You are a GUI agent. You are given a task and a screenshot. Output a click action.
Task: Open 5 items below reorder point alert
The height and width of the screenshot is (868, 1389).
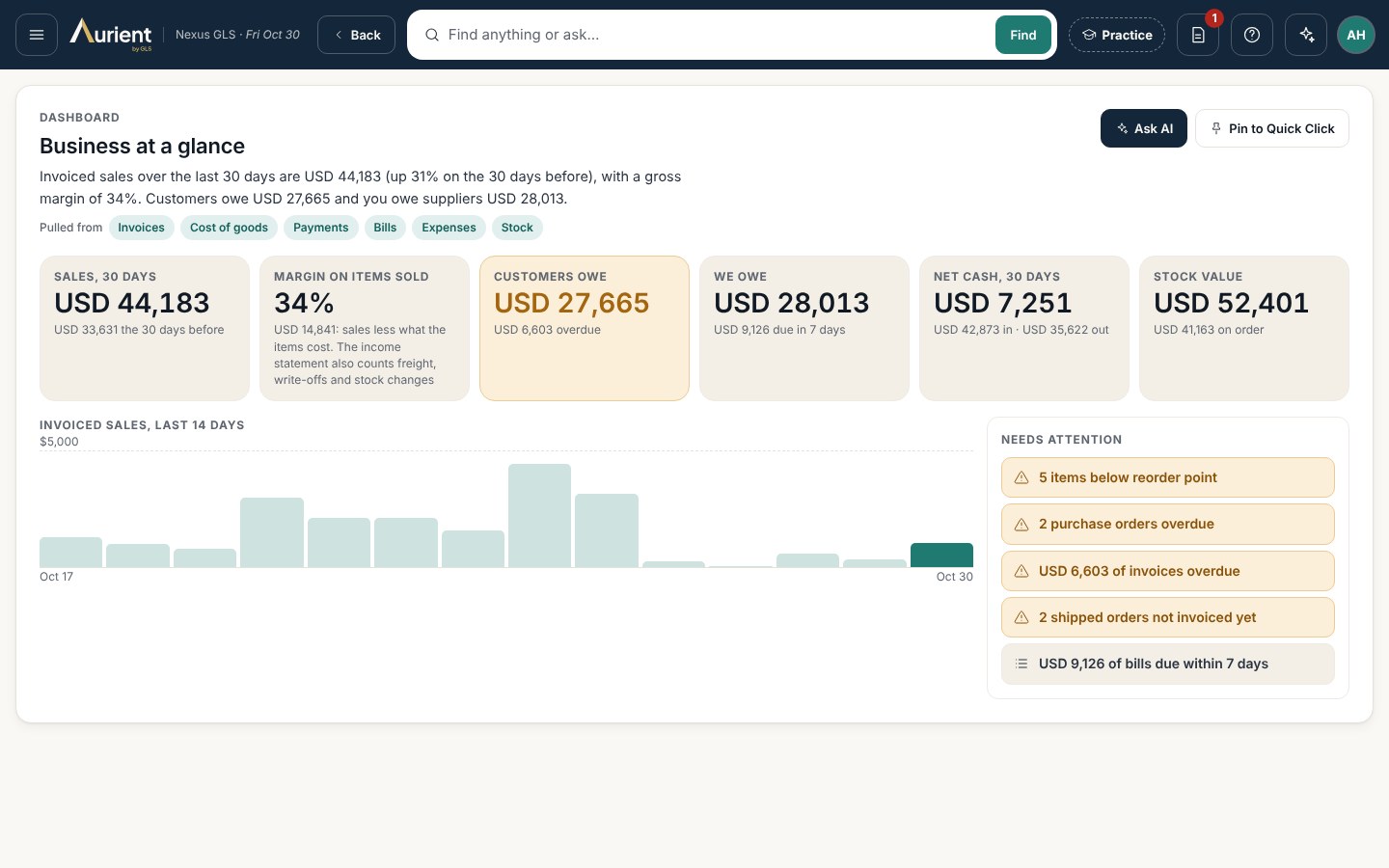click(x=1168, y=477)
